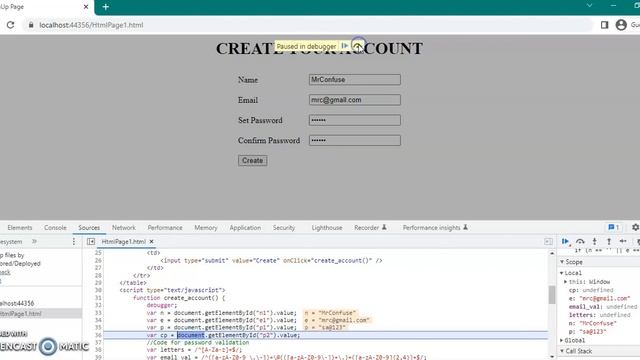The height and width of the screenshot is (360, 640).
Task: Step over via the page overlay icon
Action: [x=358, y=46]
